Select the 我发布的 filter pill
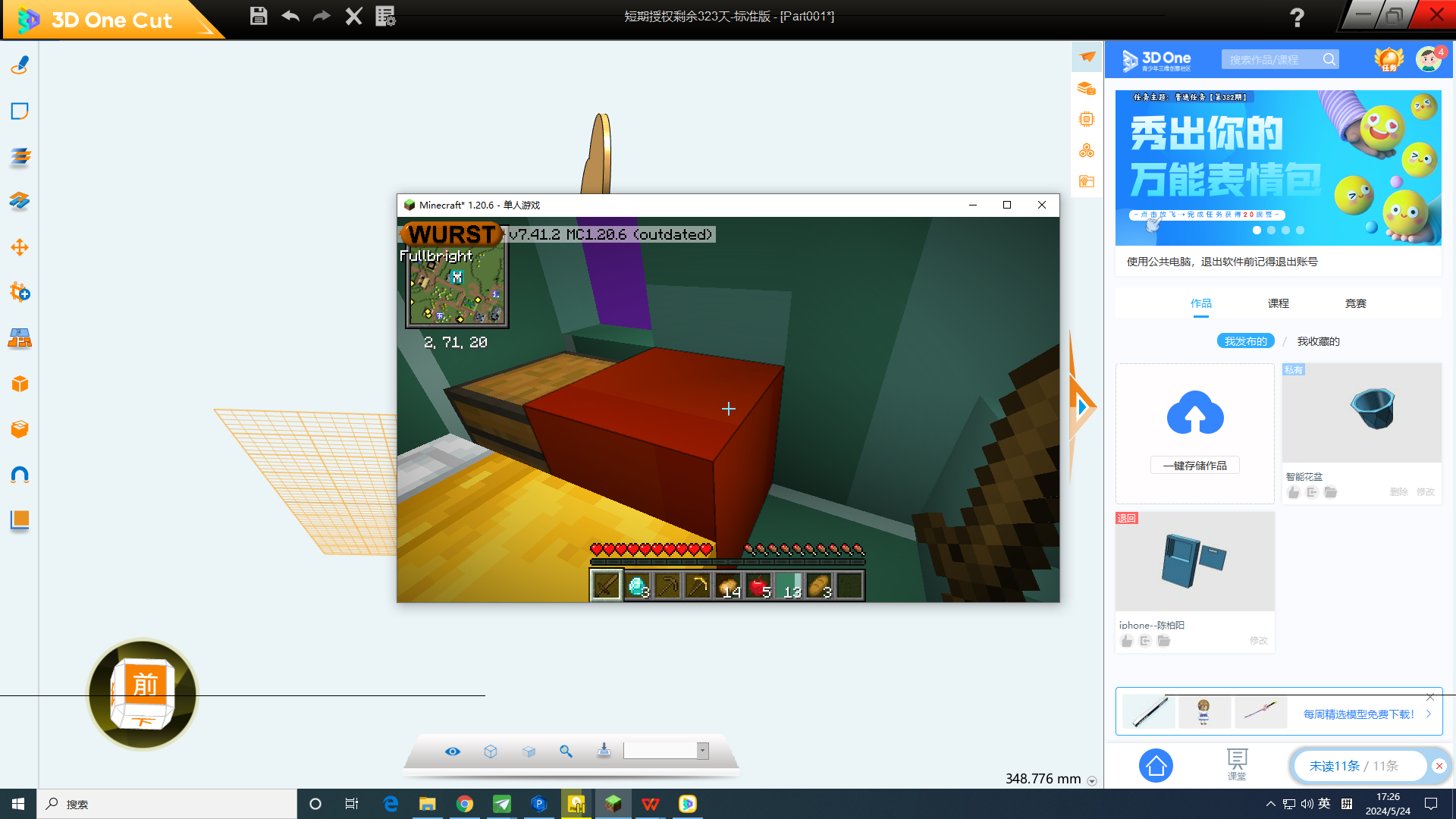 click(1245, 341)
